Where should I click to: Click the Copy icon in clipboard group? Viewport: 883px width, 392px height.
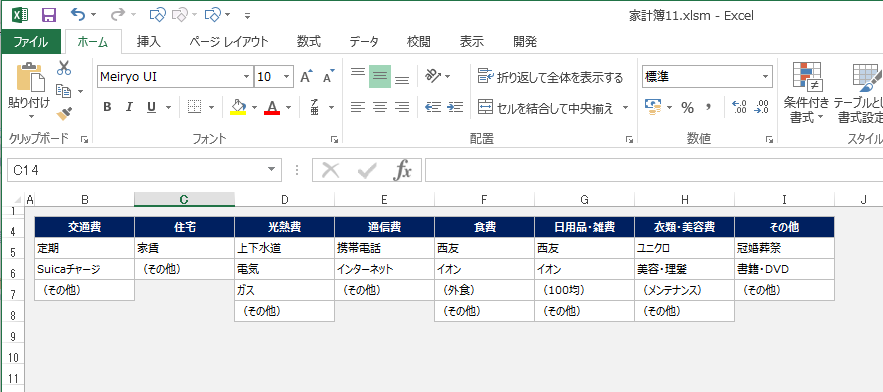pos(64,91)
